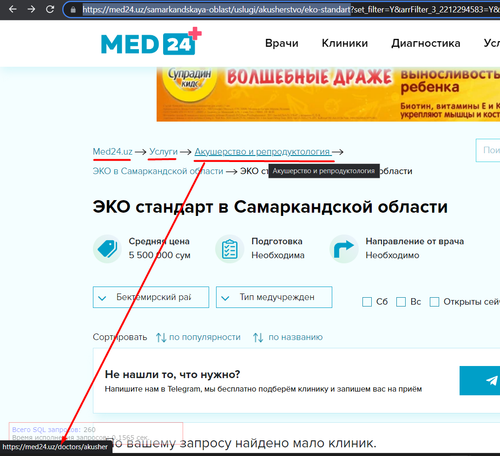The image size is (500, 456).
Task: Open the Диагностика menu item
Action: coord(426,43)
